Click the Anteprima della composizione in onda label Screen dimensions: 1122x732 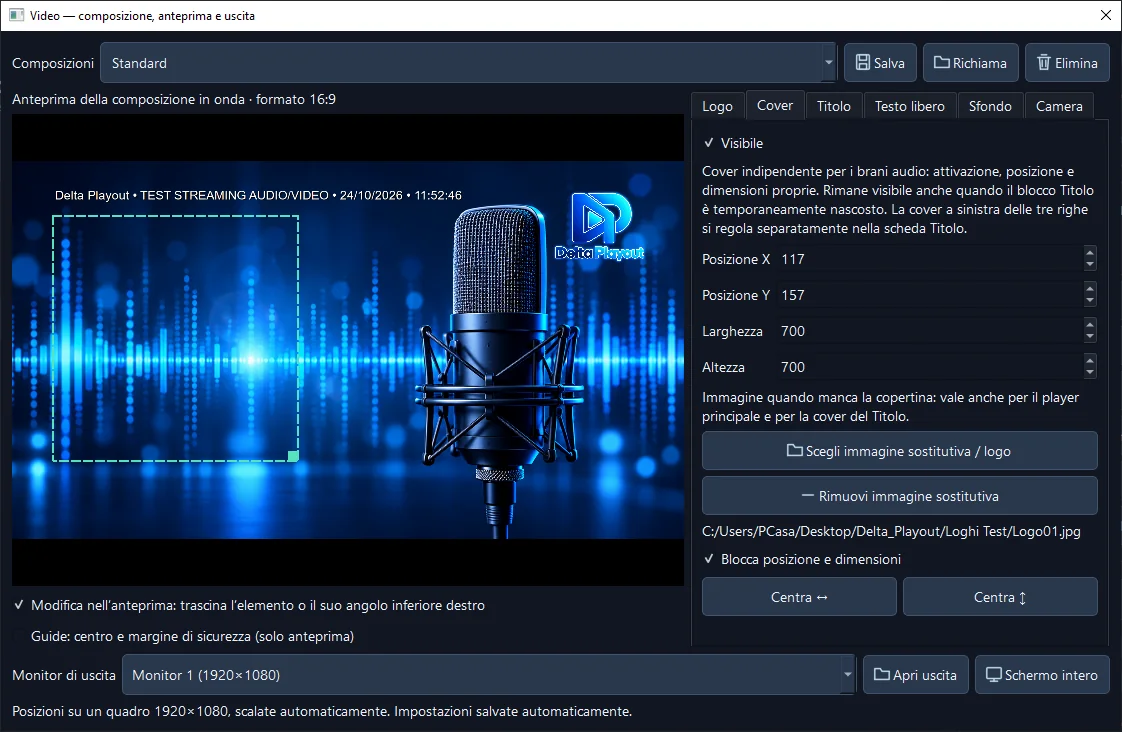click(x=174, y=99)
